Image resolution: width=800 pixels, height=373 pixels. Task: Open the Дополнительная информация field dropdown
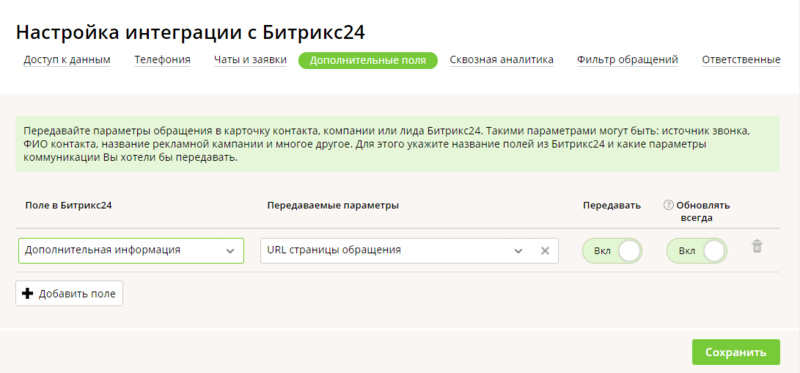tap(131, 251)
